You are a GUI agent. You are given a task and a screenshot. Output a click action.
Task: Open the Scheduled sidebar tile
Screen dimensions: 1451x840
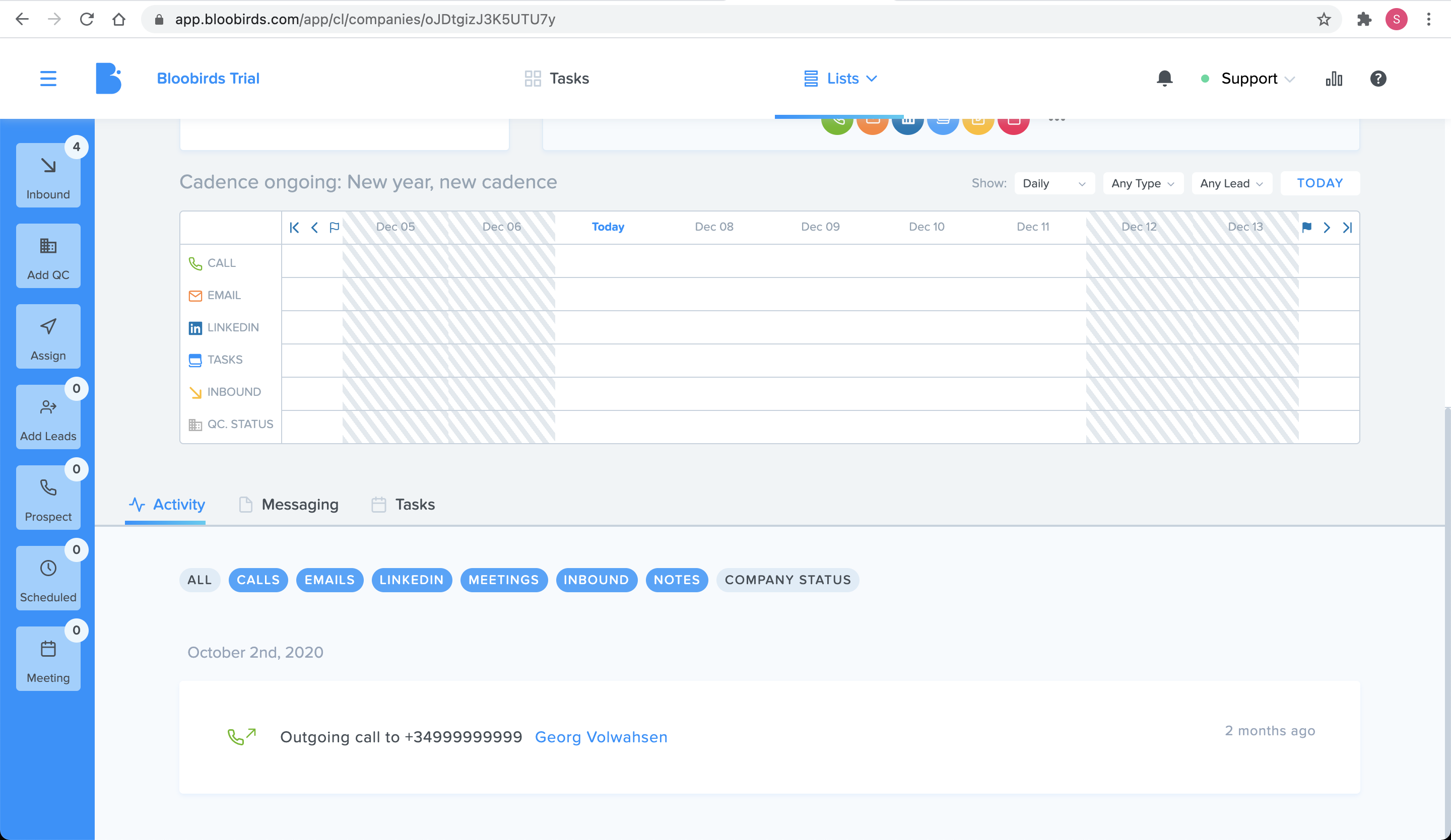pos(48,578)
